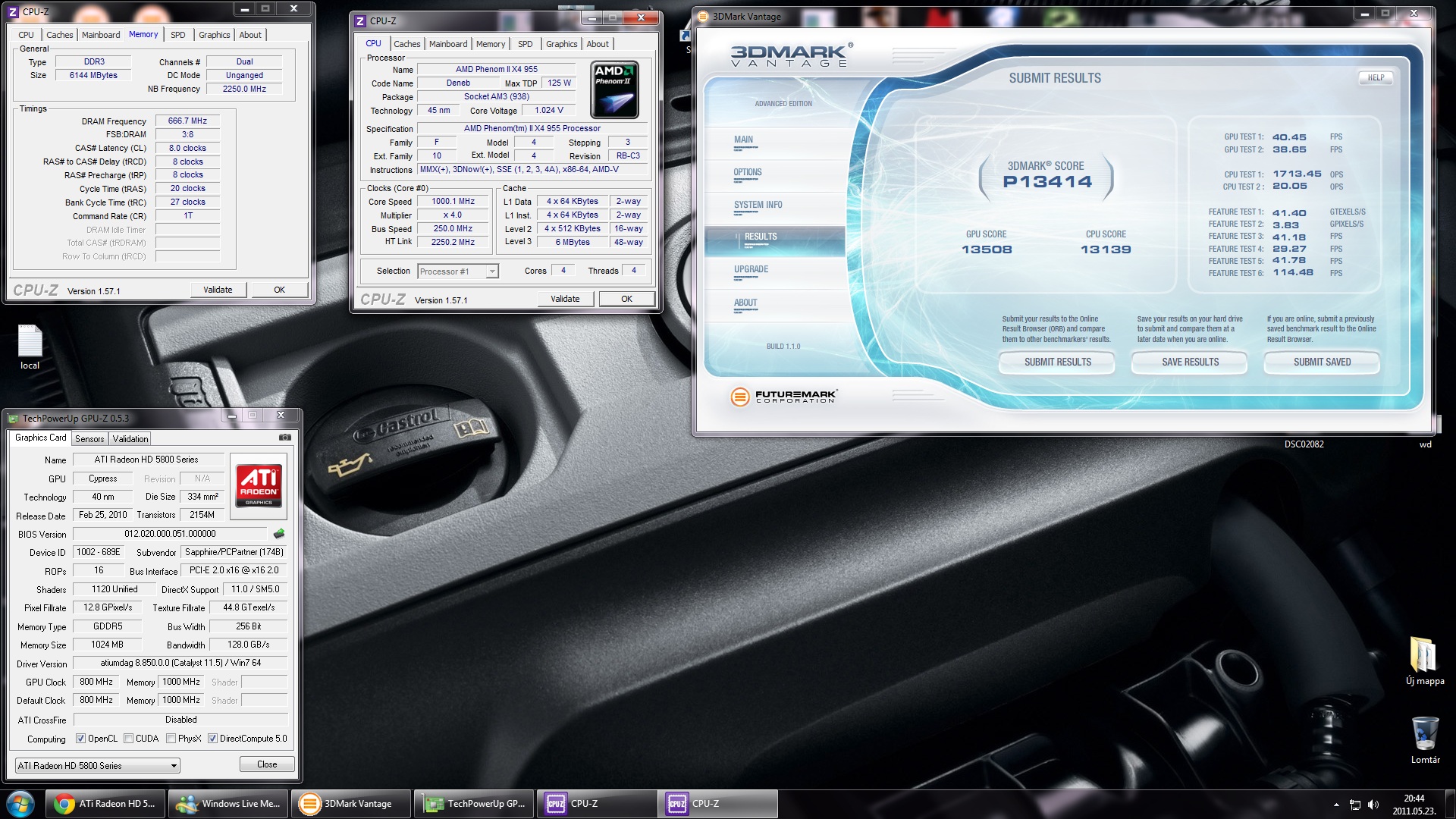
Task: Open About tab in CPU-Z processor window
Action: point(598,44)
